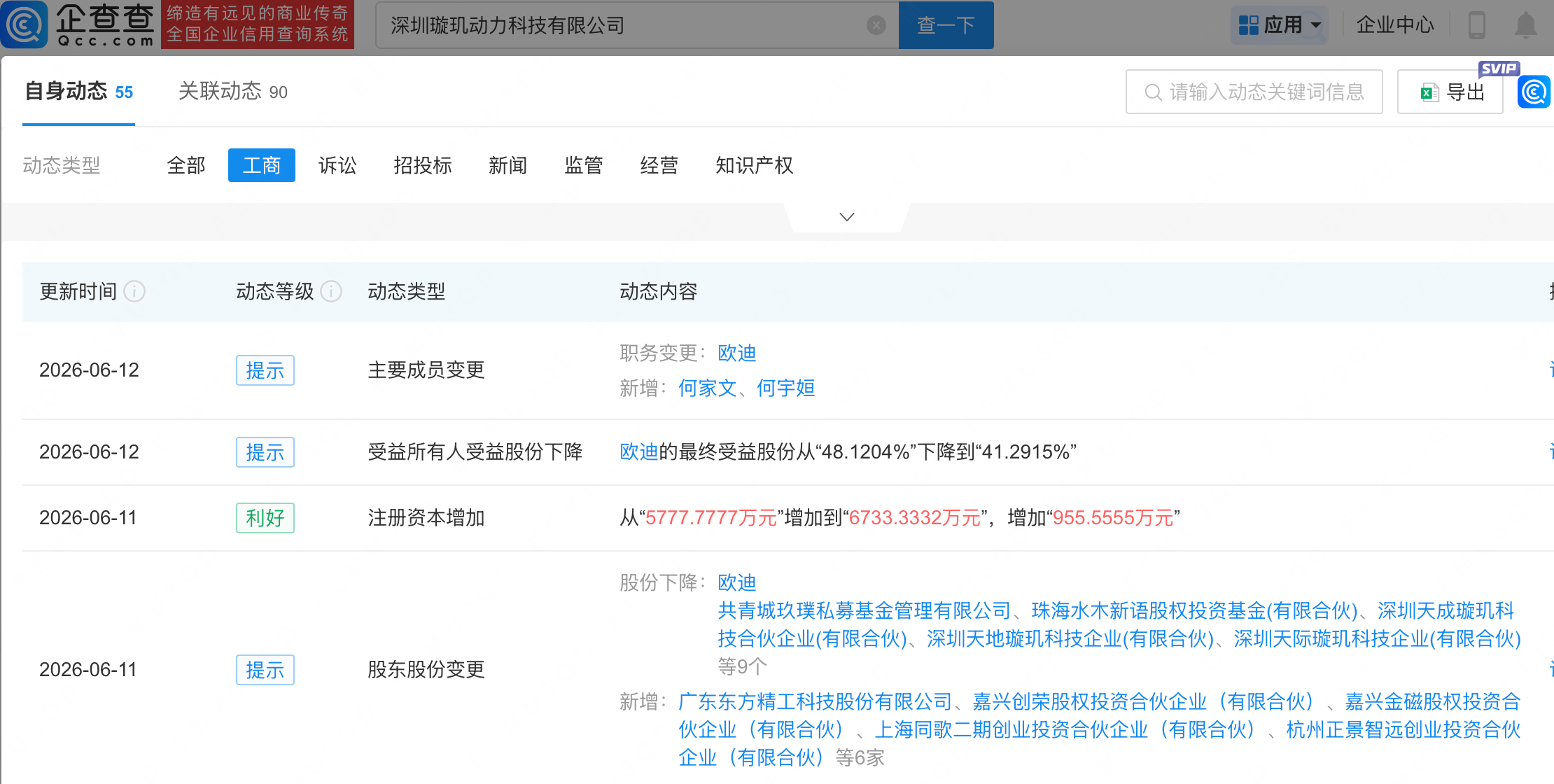Image resolution: width=1554 pixels, height=784 pixels.
Task: Click the green 利好 tag
Action: point(265,518)
